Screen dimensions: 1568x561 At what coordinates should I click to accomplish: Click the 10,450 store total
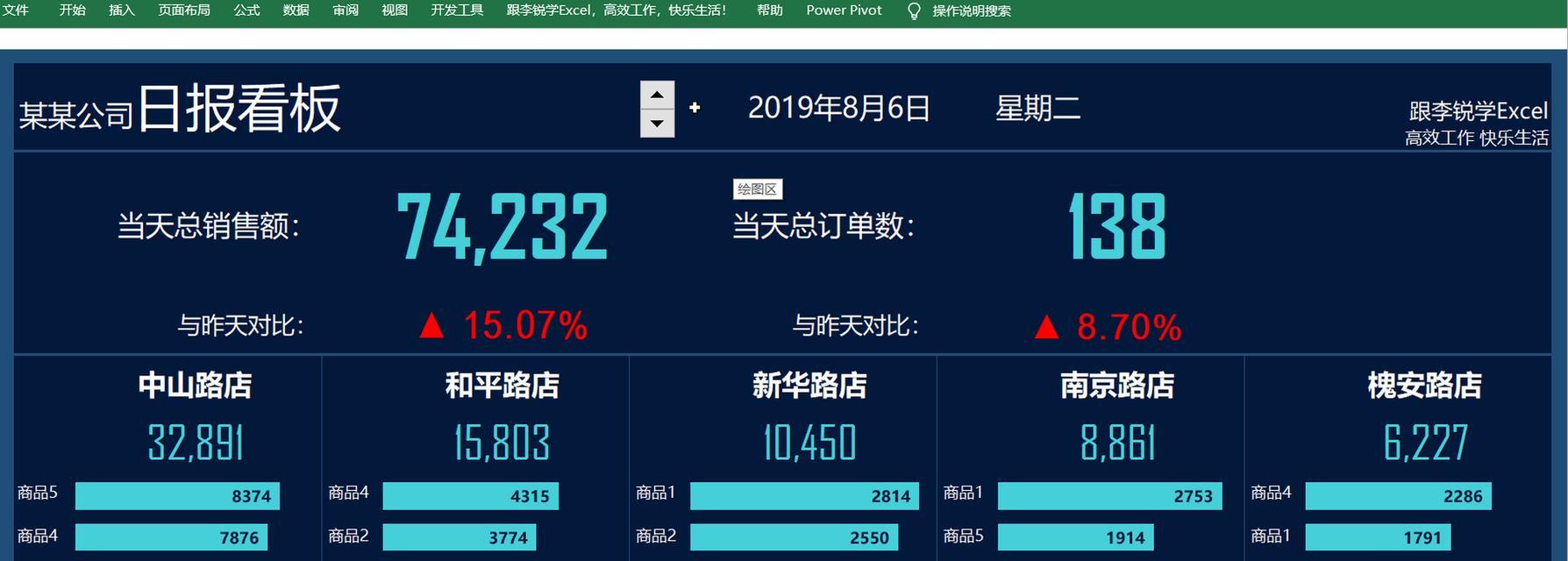pyautogui.click(x=809, y=443)
